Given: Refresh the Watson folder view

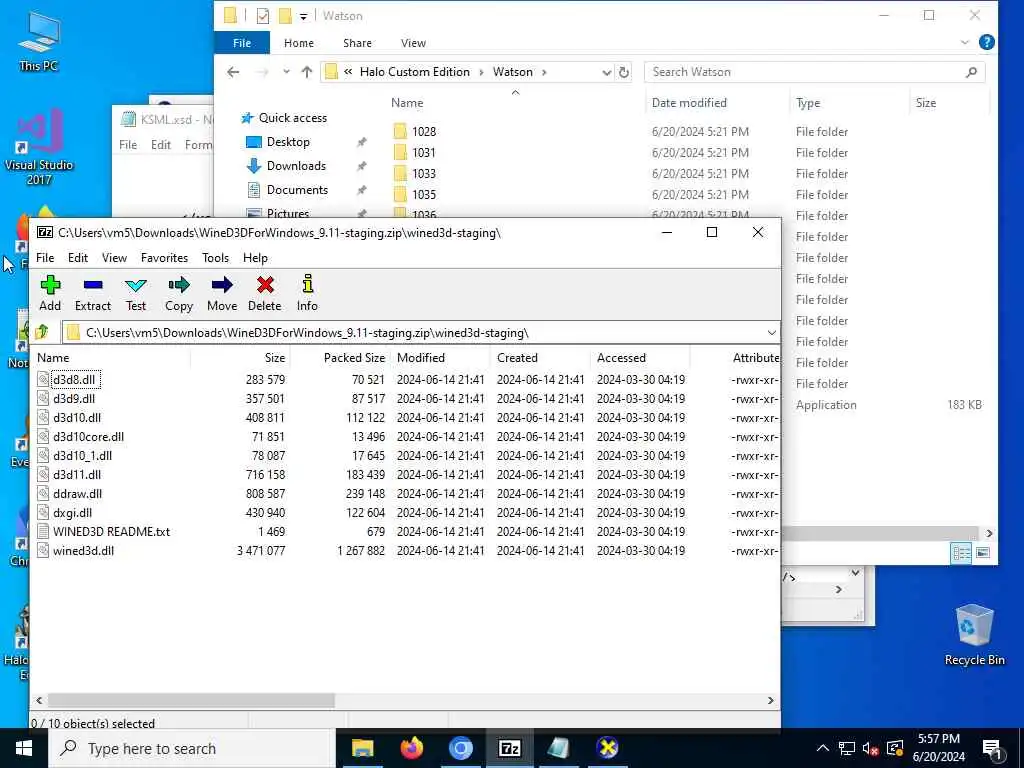Looking at the screenshot, I should click(x=624, y=72).
